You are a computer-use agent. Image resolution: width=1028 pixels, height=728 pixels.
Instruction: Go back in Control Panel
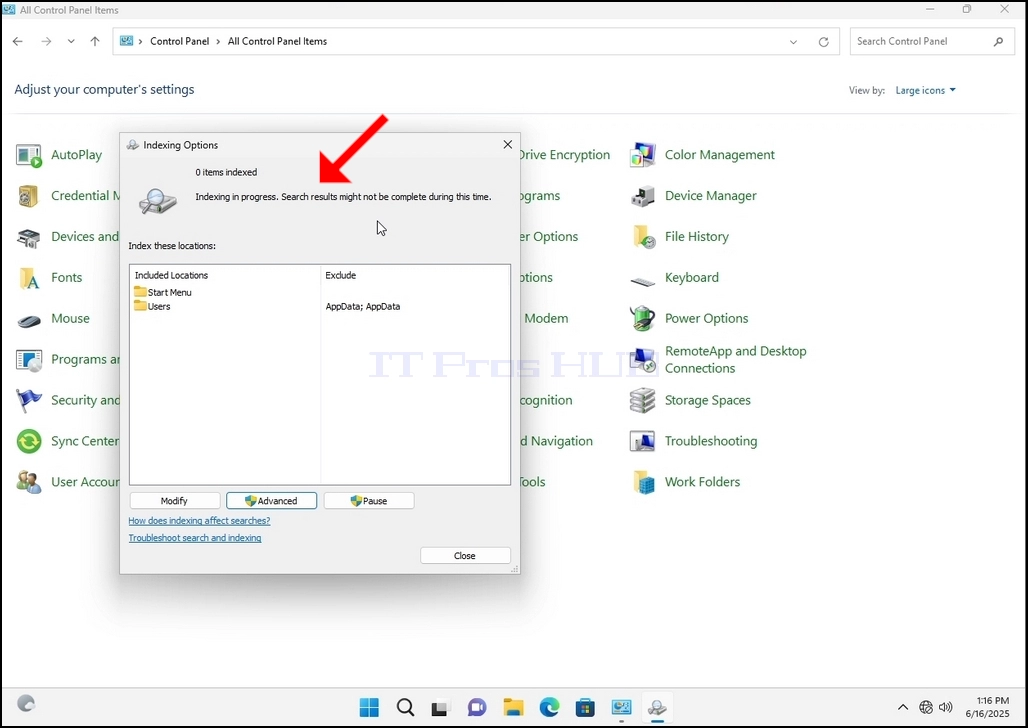tap(18, 41)
